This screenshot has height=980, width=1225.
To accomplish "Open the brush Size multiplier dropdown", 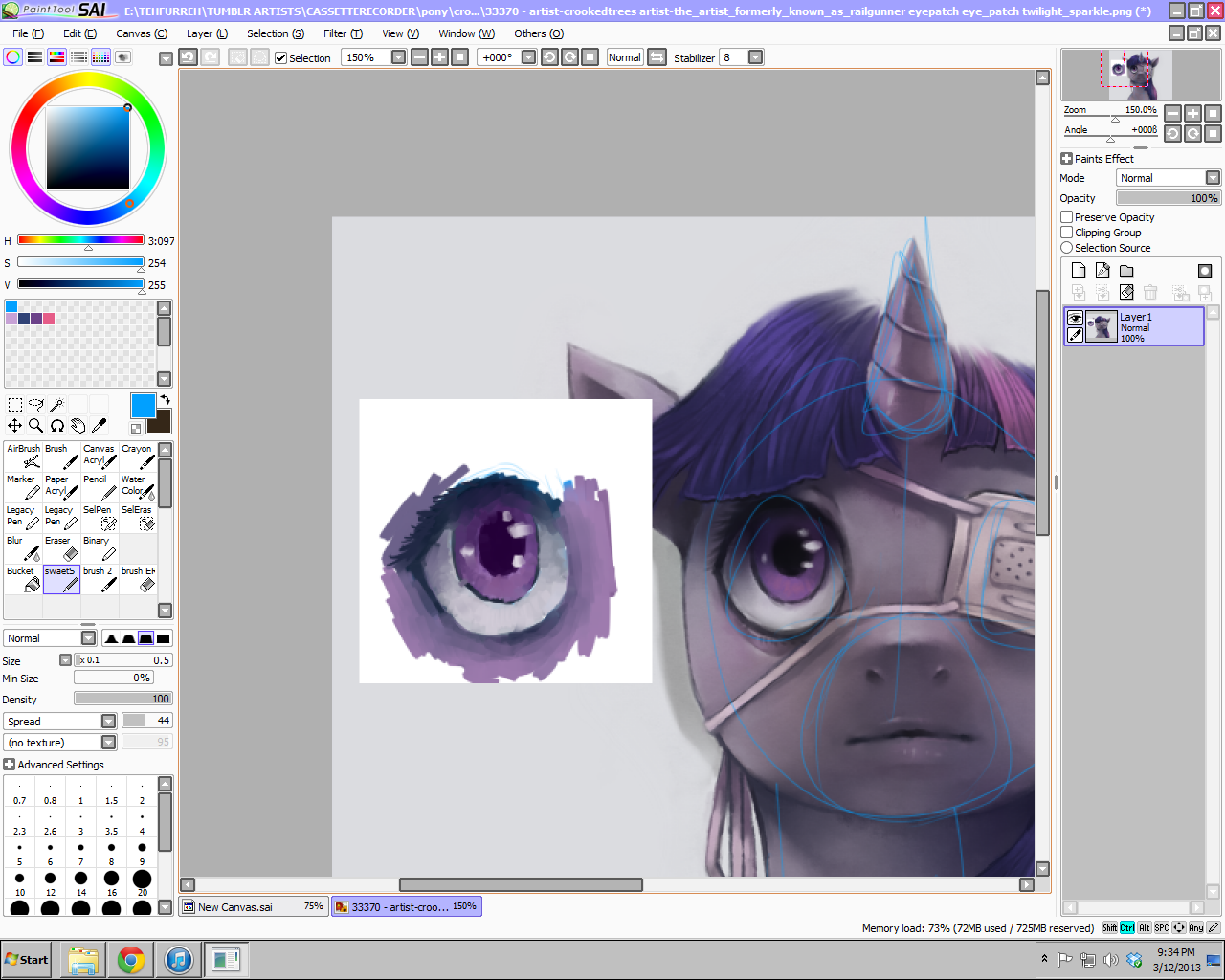I will tap(65, 660).
